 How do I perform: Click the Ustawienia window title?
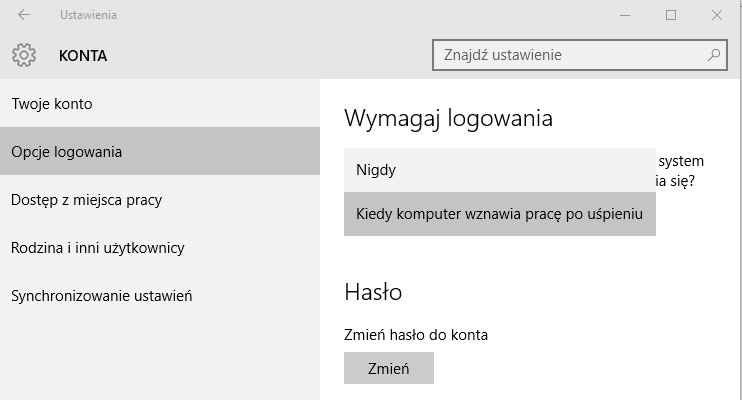[x=88, y=15]
